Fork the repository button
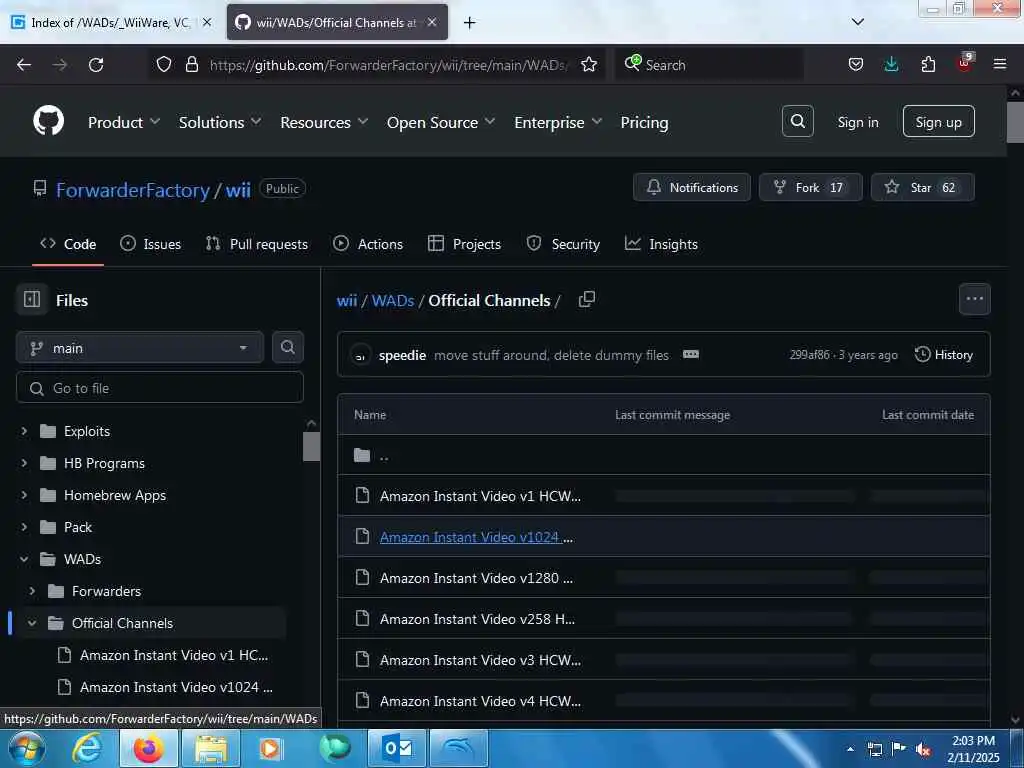The image size is (1024, 768). [810, 187]
